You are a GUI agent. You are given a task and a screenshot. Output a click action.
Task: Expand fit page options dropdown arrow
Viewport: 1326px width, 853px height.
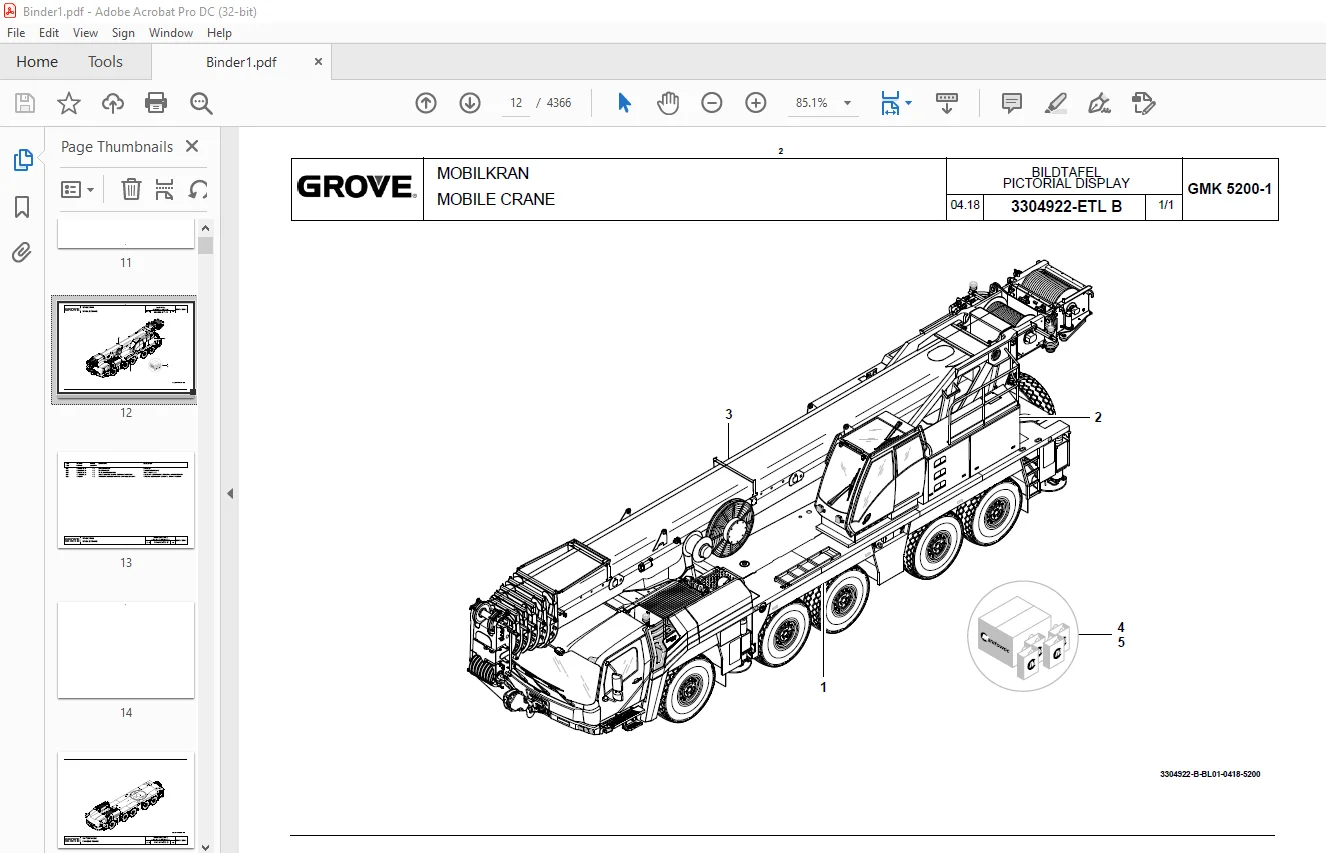[x=908, y=103]
